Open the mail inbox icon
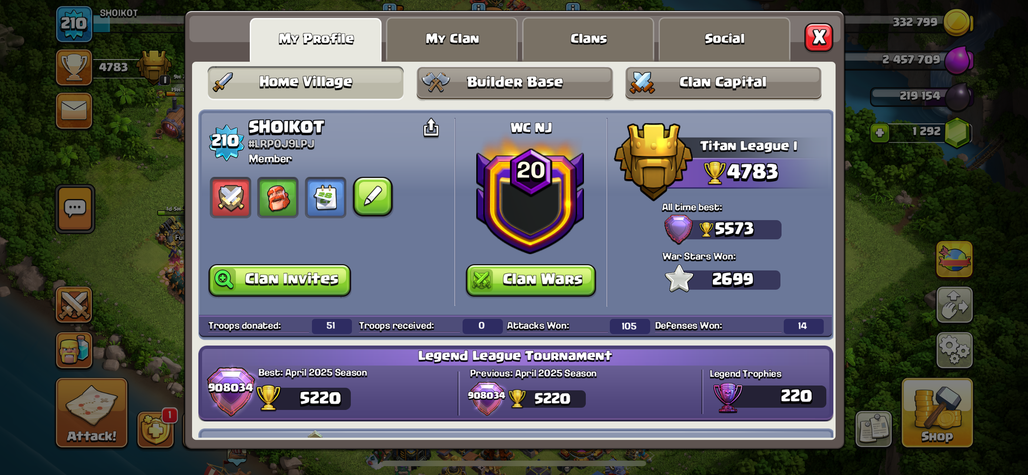The height and width of the screenshot is (475, 1028). 74,111
